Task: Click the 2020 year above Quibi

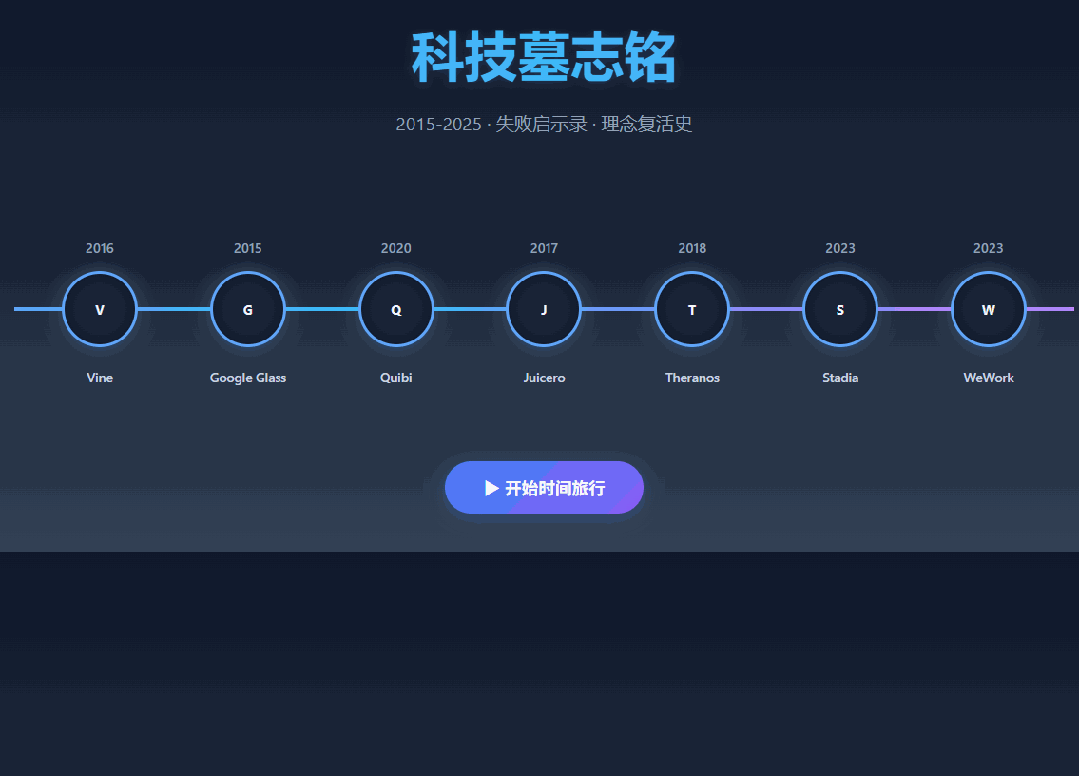Action: click(x=396, y=248)
